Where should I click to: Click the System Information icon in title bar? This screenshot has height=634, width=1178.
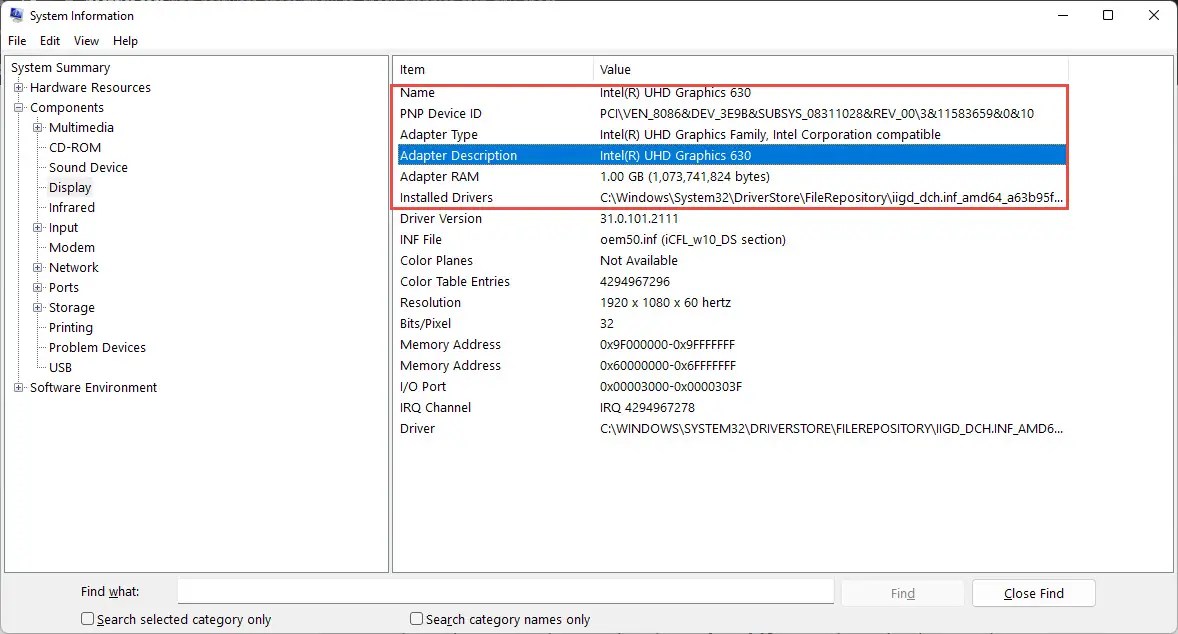(x=14, y=15)
